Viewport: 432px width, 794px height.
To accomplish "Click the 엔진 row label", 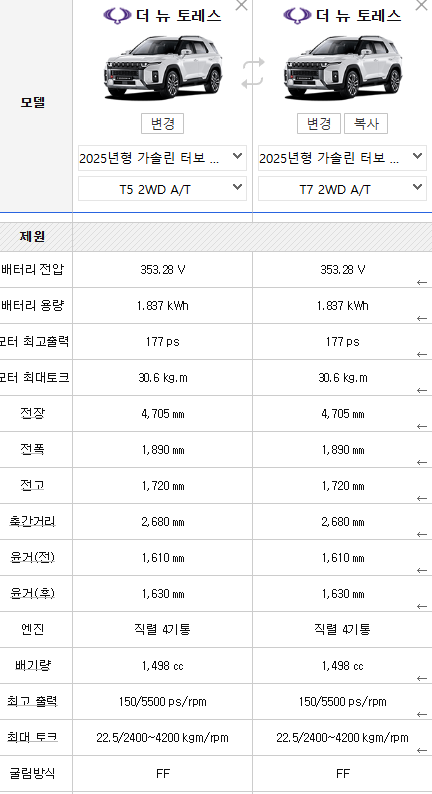I will [32, 629].
